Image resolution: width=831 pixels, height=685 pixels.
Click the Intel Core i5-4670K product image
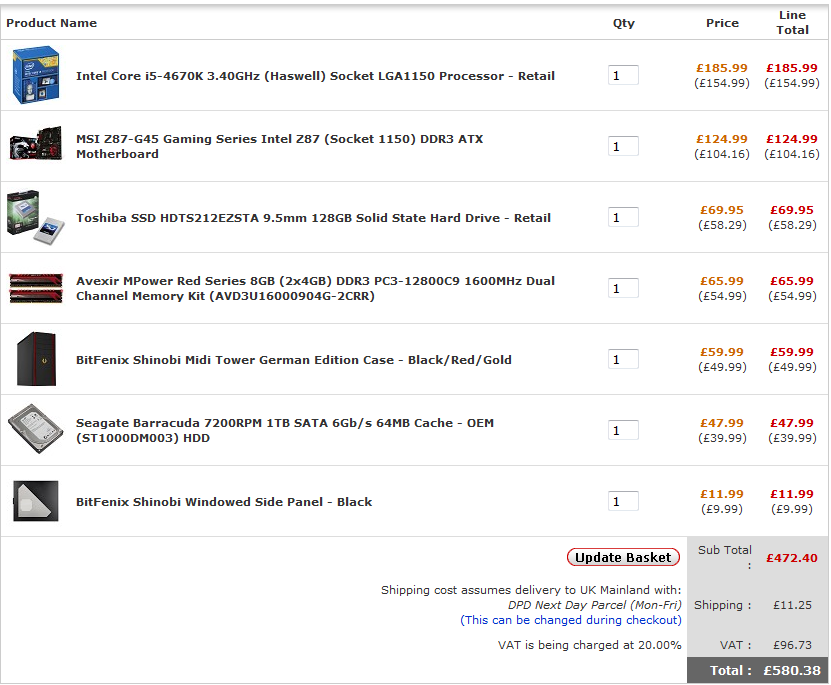[36, 76]
